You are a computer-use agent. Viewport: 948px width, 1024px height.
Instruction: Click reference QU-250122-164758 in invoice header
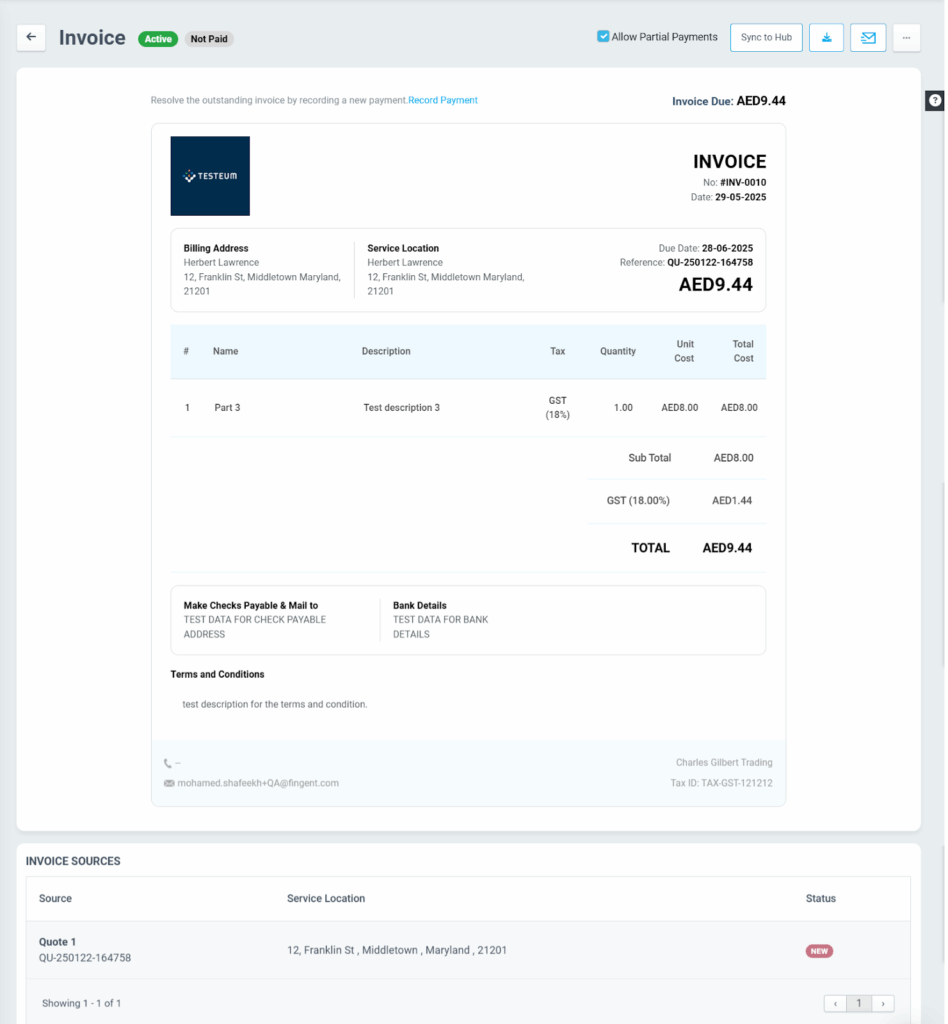click(x=710, y=263)
